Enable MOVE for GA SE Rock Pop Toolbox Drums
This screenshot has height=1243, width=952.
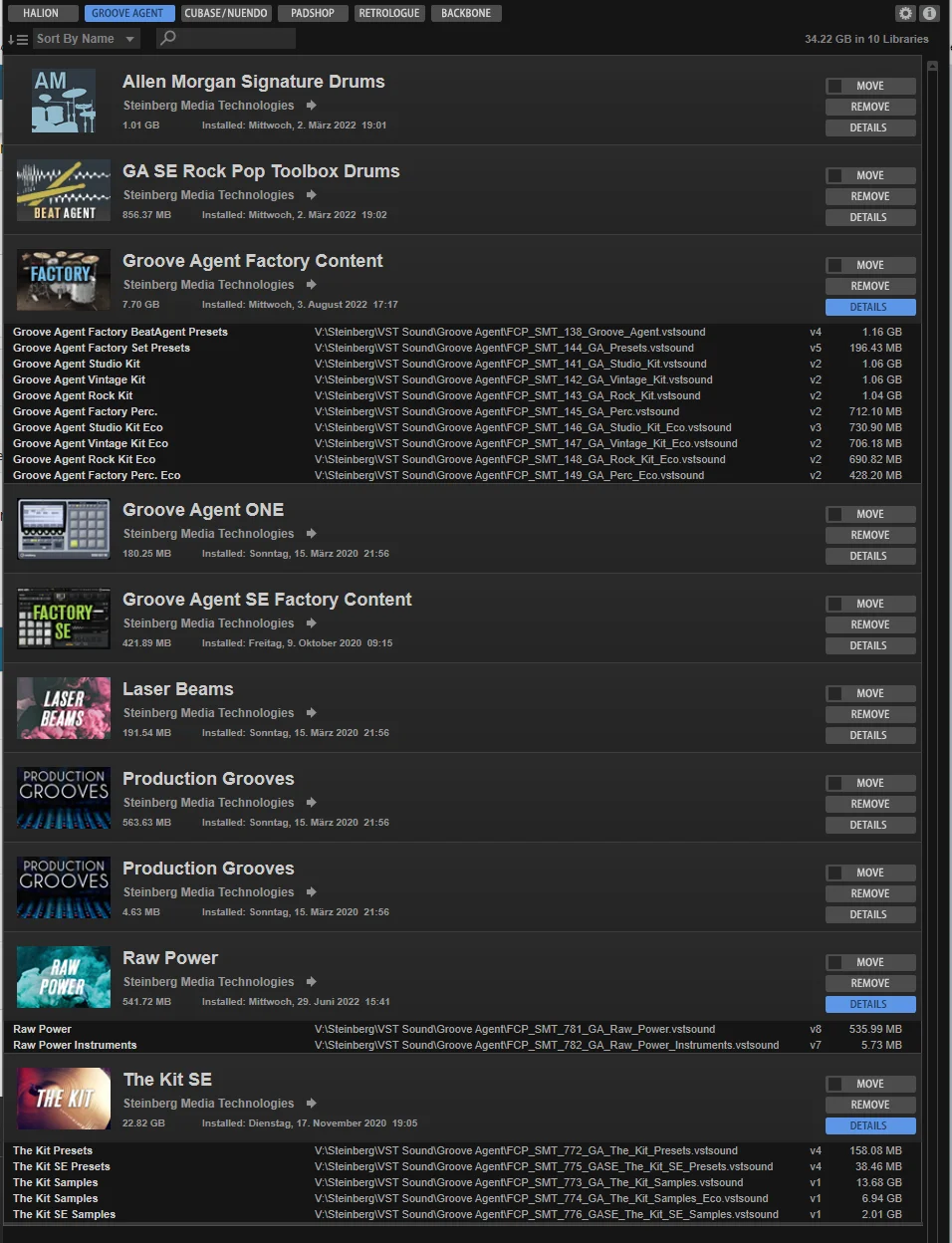click(835, 176)
